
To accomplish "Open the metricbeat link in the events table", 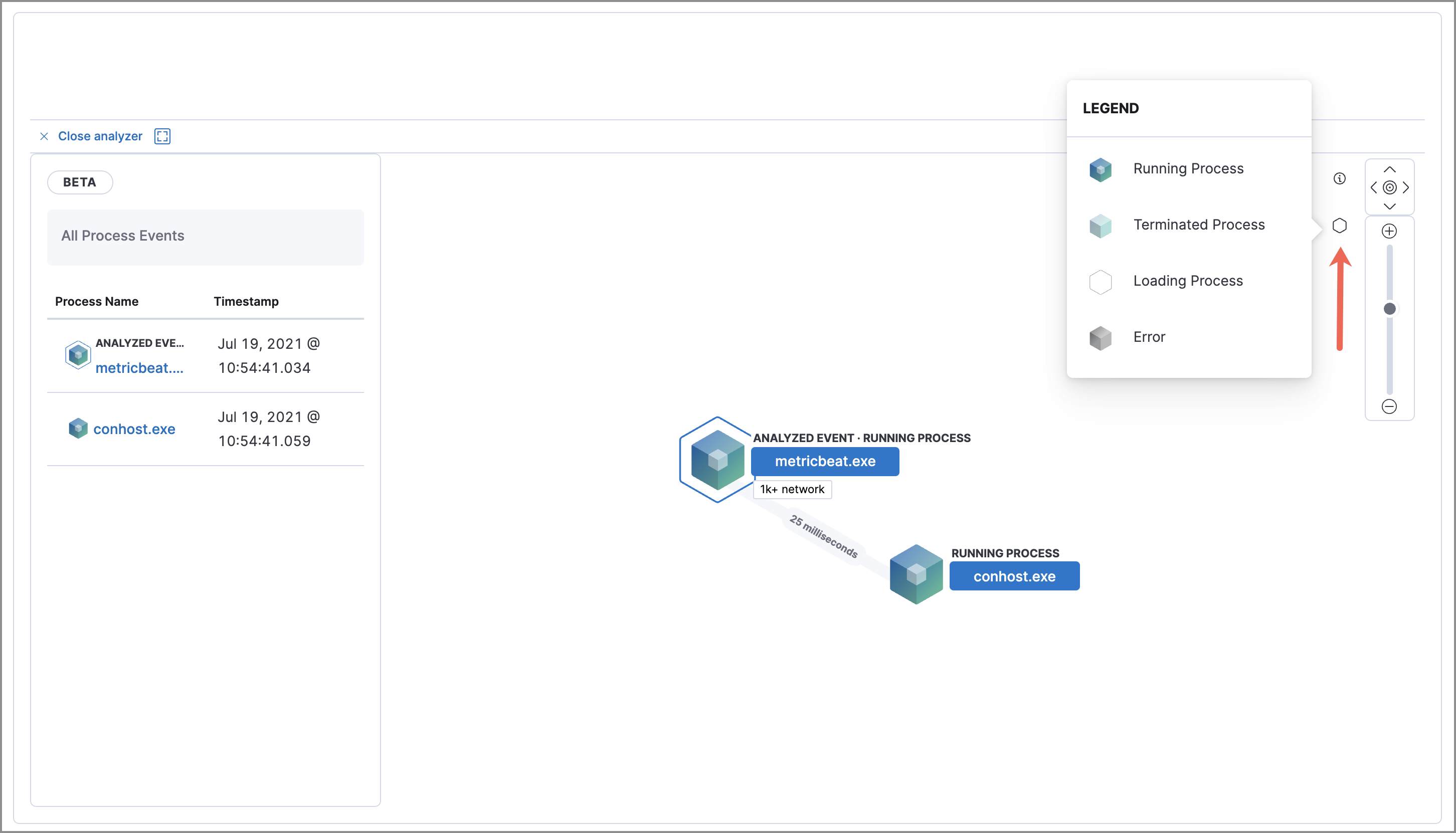I will pyautogui.click(x=140, y=368).
